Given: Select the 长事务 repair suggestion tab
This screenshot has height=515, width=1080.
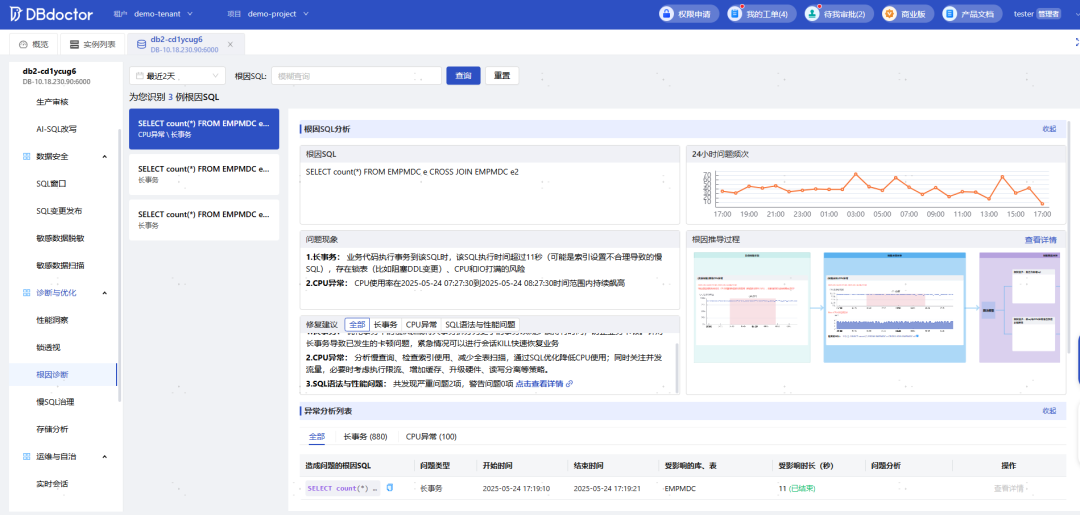Looking at the screenshot, I should (385, 324).
